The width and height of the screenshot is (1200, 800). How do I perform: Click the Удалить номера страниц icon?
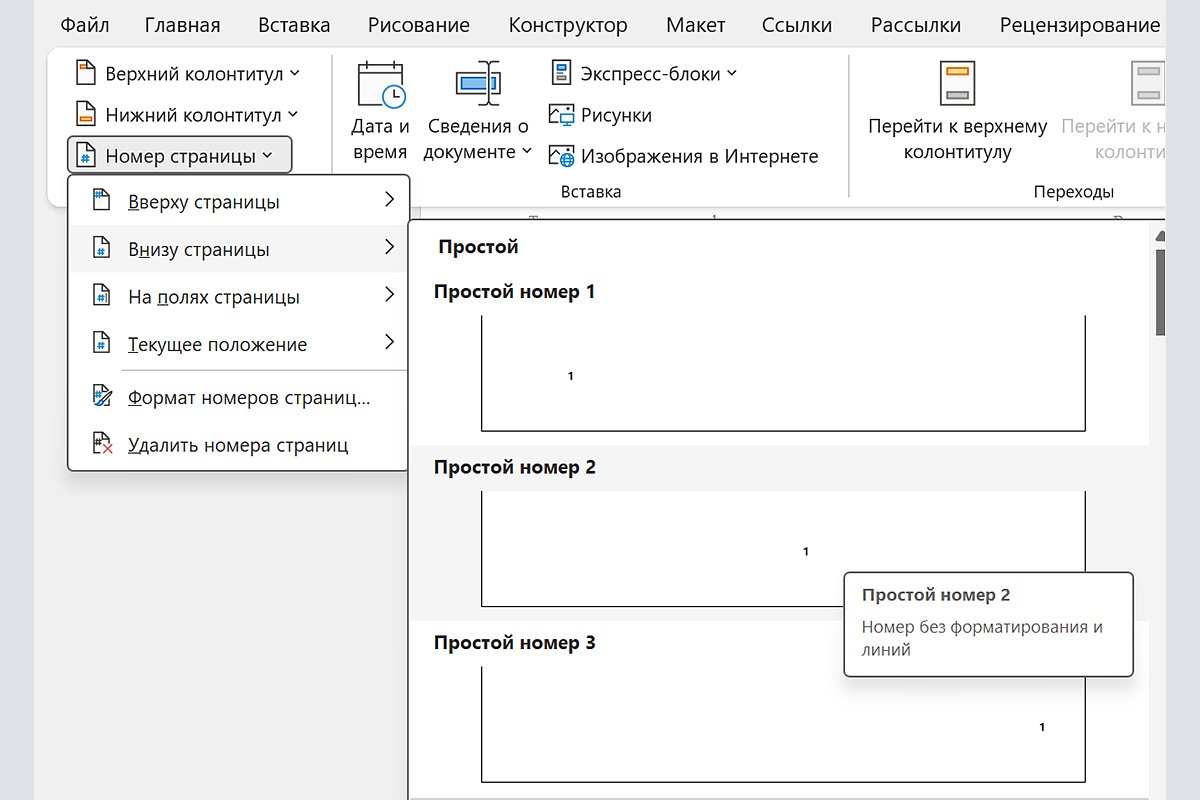[x=102, y=445]
